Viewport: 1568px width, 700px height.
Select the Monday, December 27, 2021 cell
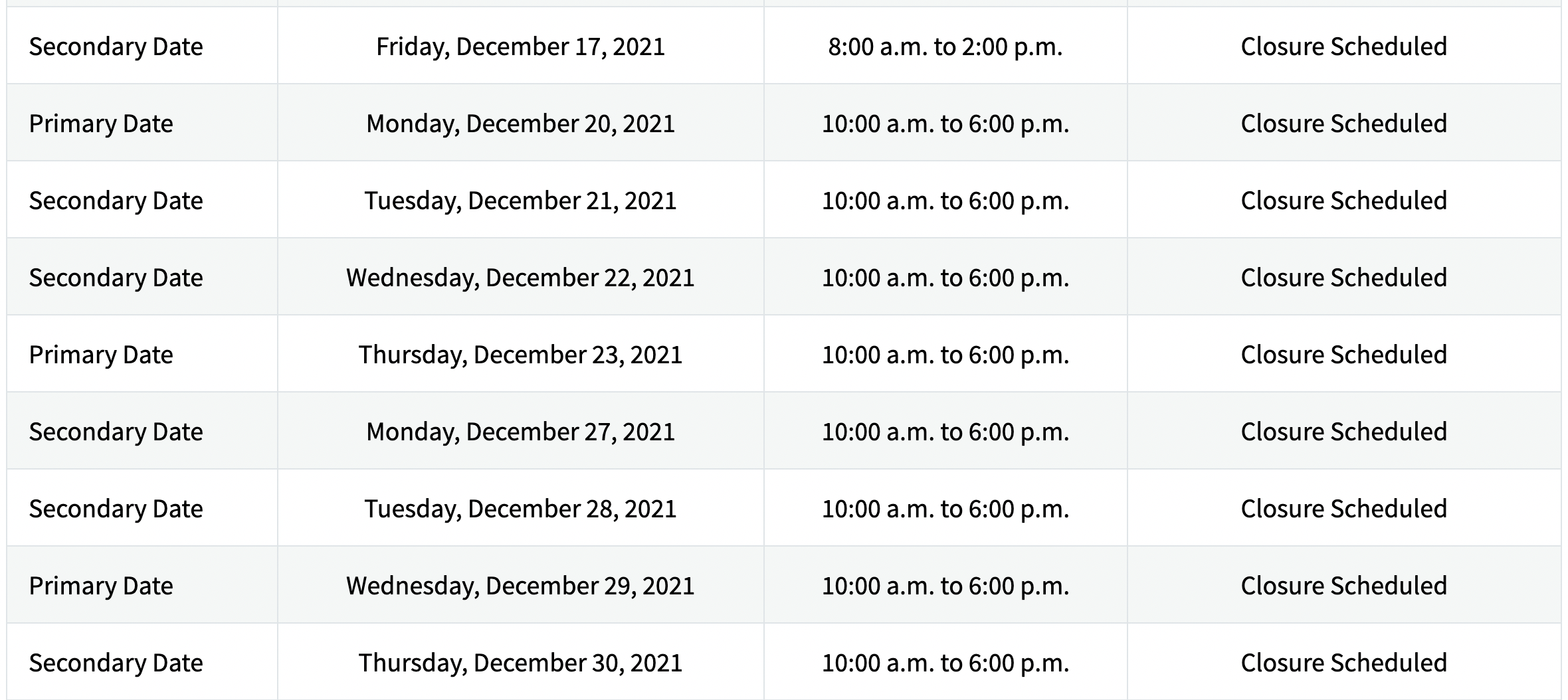tap(520, 432)
